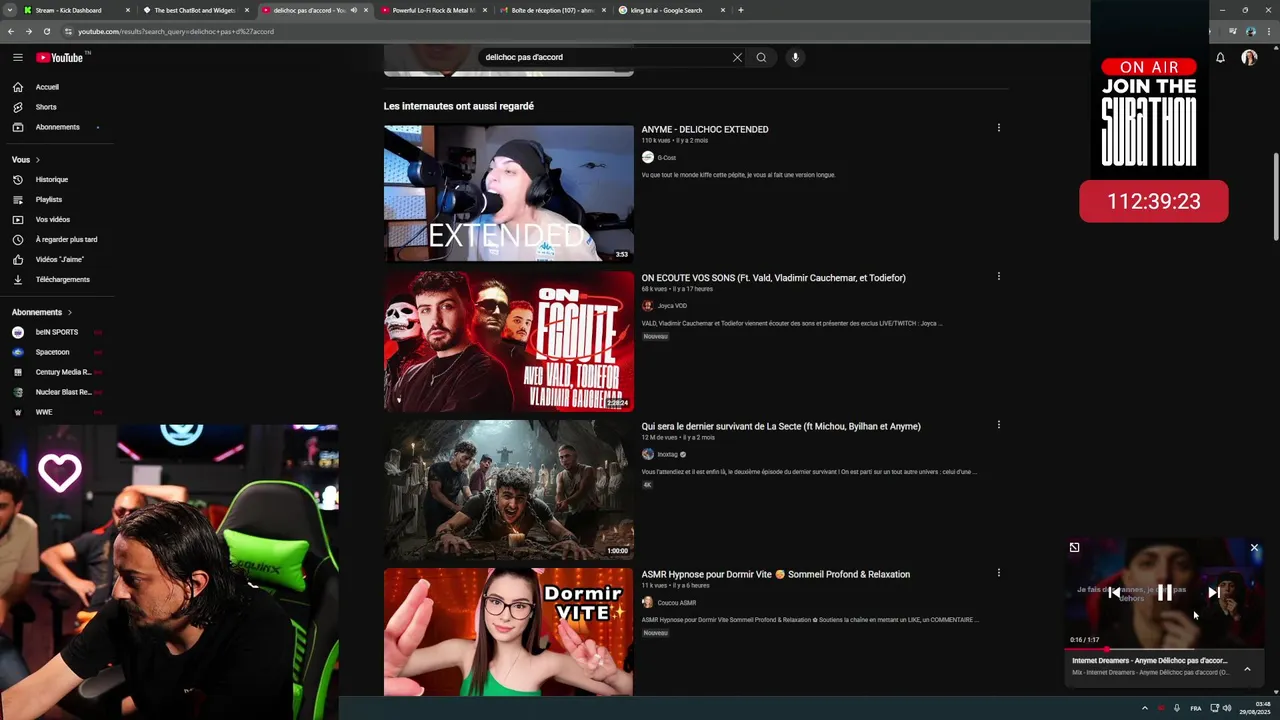Switch to kling fal ai Google Search tab
This screenshot has height=720, width=1280.
click(672, 10)
